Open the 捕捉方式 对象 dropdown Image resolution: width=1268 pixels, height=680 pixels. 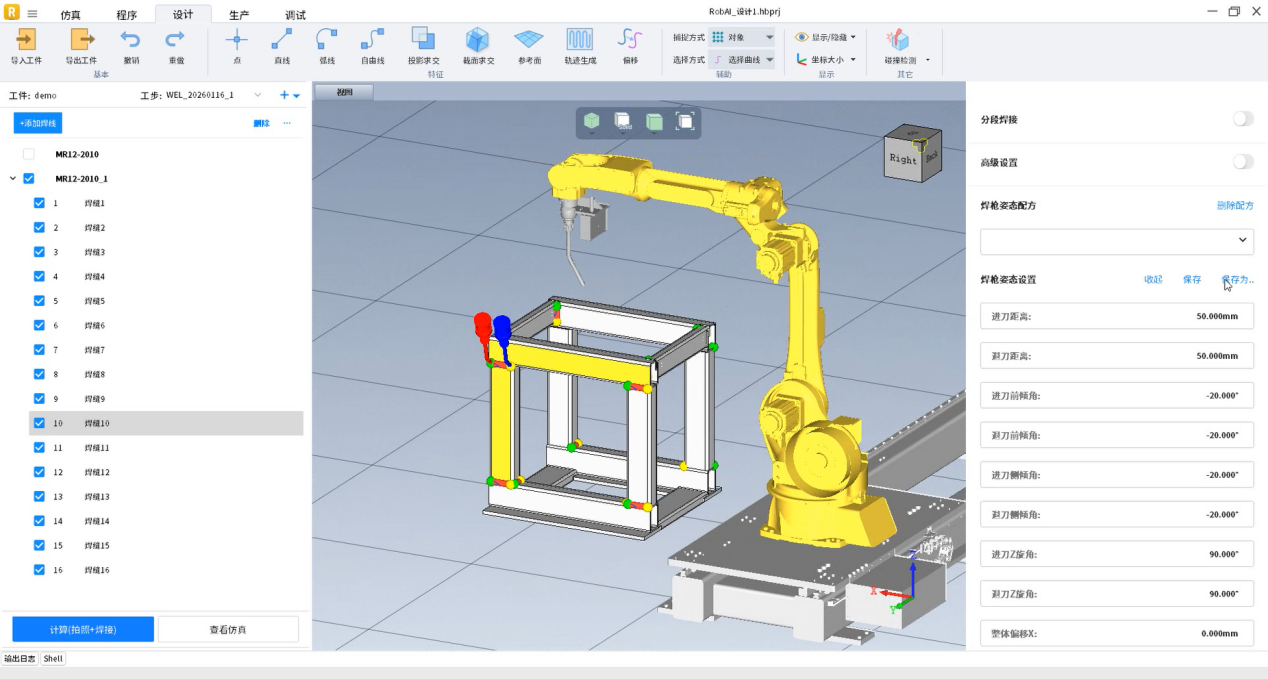(741, 37)
